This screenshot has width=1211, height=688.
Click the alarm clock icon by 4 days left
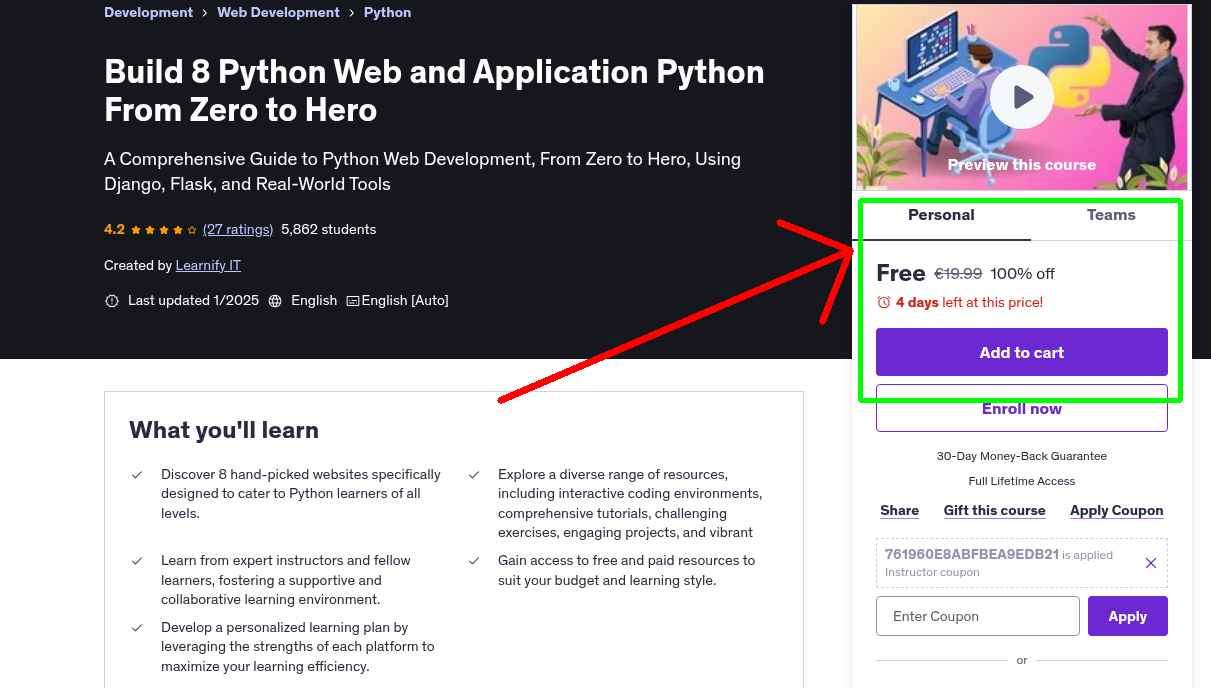tap(883, 302)
